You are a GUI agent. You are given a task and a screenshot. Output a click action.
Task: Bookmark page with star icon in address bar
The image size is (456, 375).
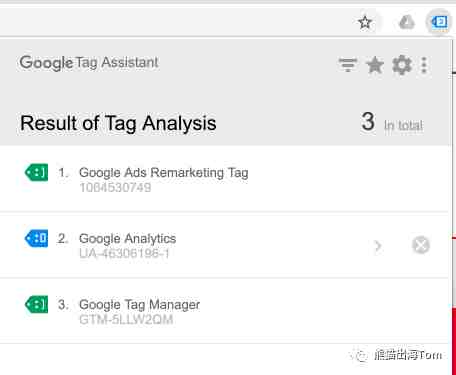[365, 22]
